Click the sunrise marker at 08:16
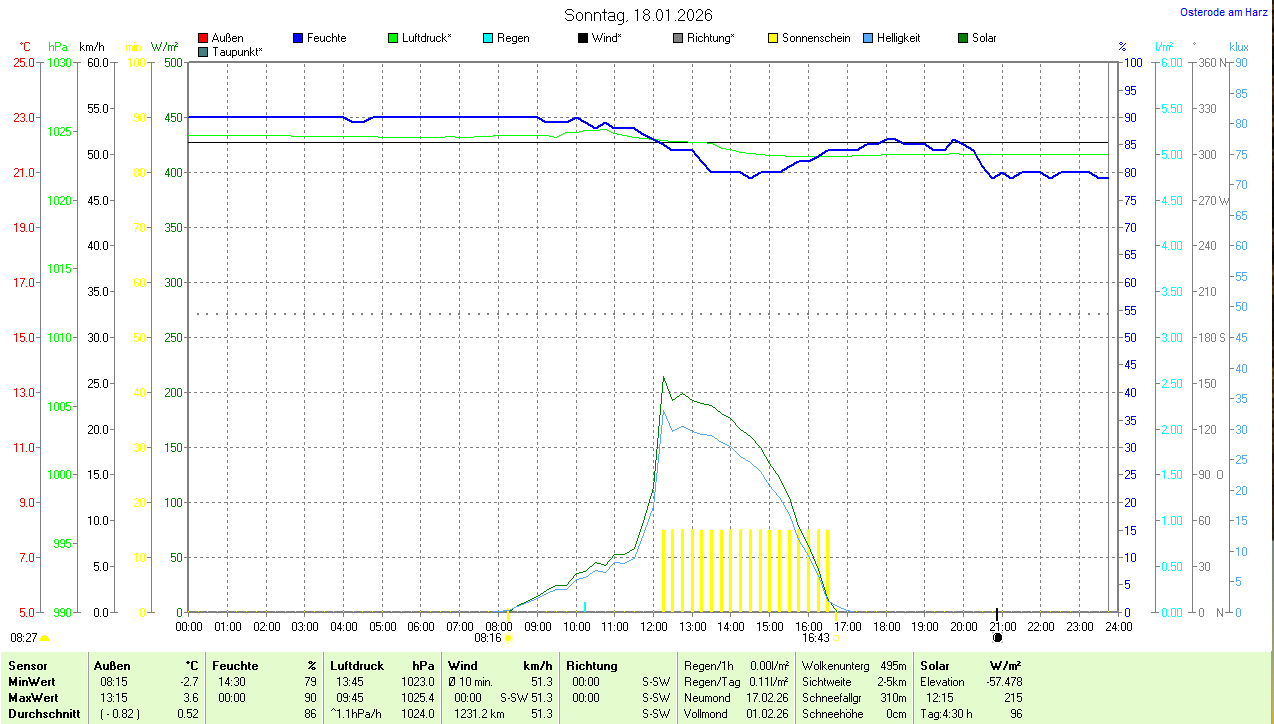The image size is (1274, 724). click(509, 637)
